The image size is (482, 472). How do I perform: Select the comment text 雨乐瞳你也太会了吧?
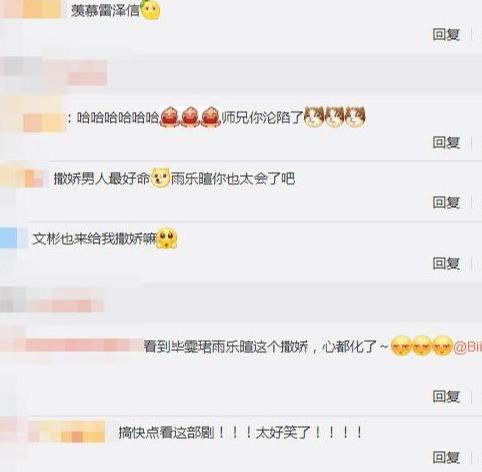(233, 179)
